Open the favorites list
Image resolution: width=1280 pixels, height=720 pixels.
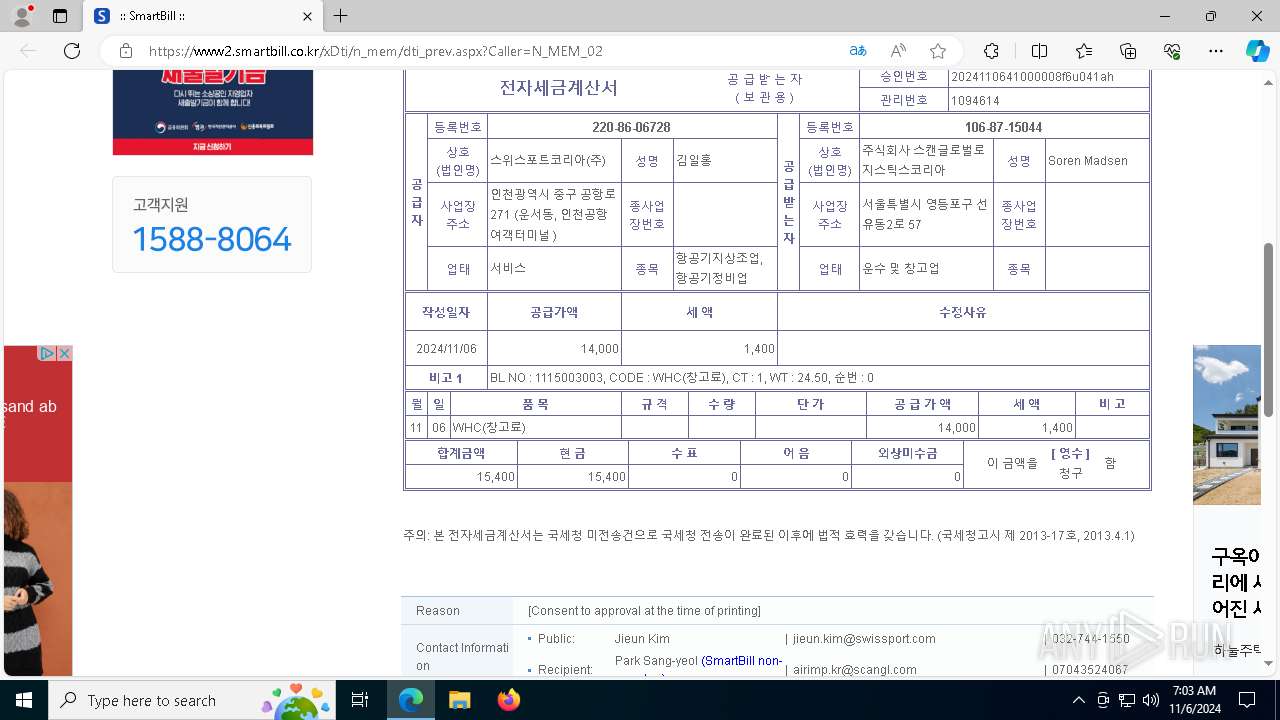point(1084,51)
